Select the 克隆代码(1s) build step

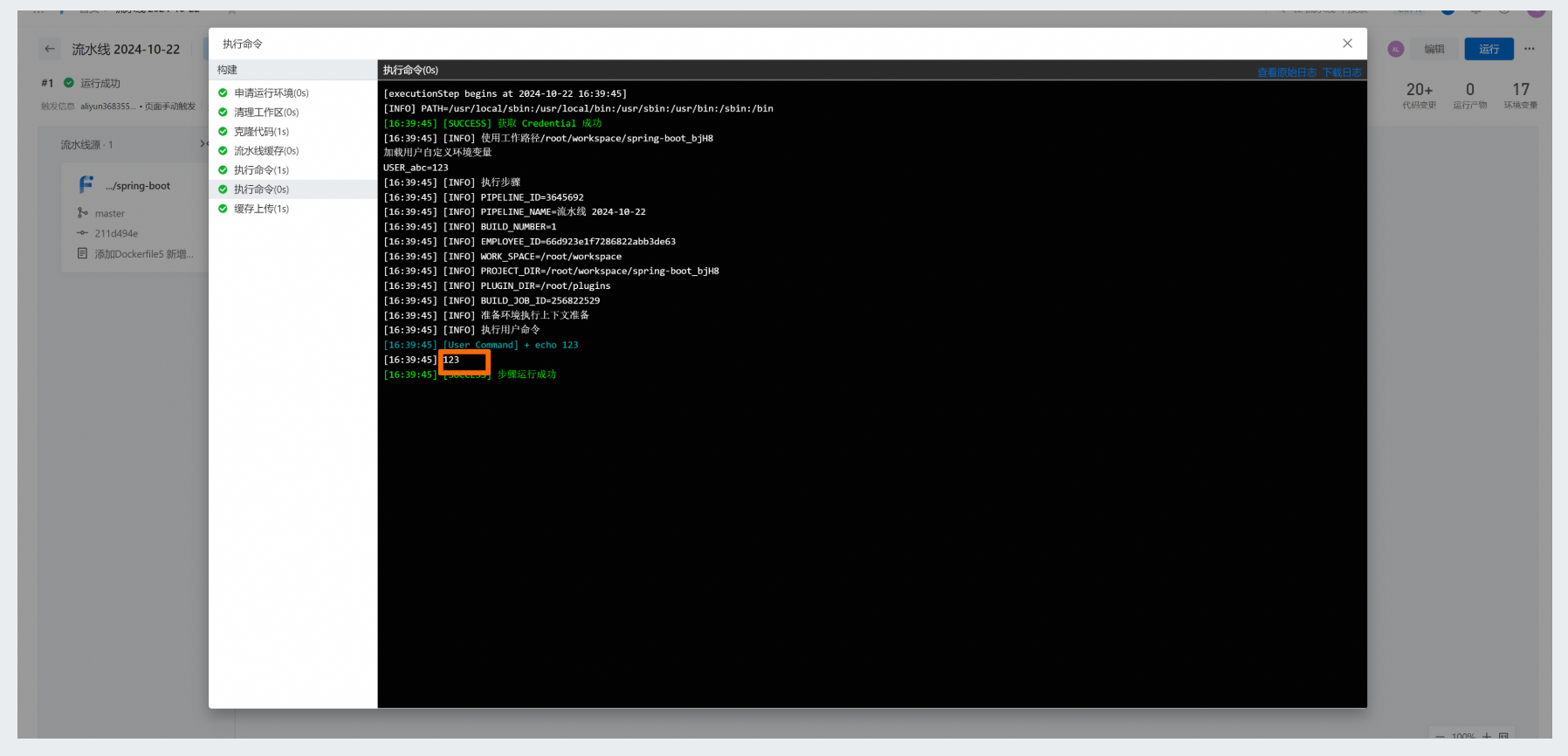coord(292,131)
